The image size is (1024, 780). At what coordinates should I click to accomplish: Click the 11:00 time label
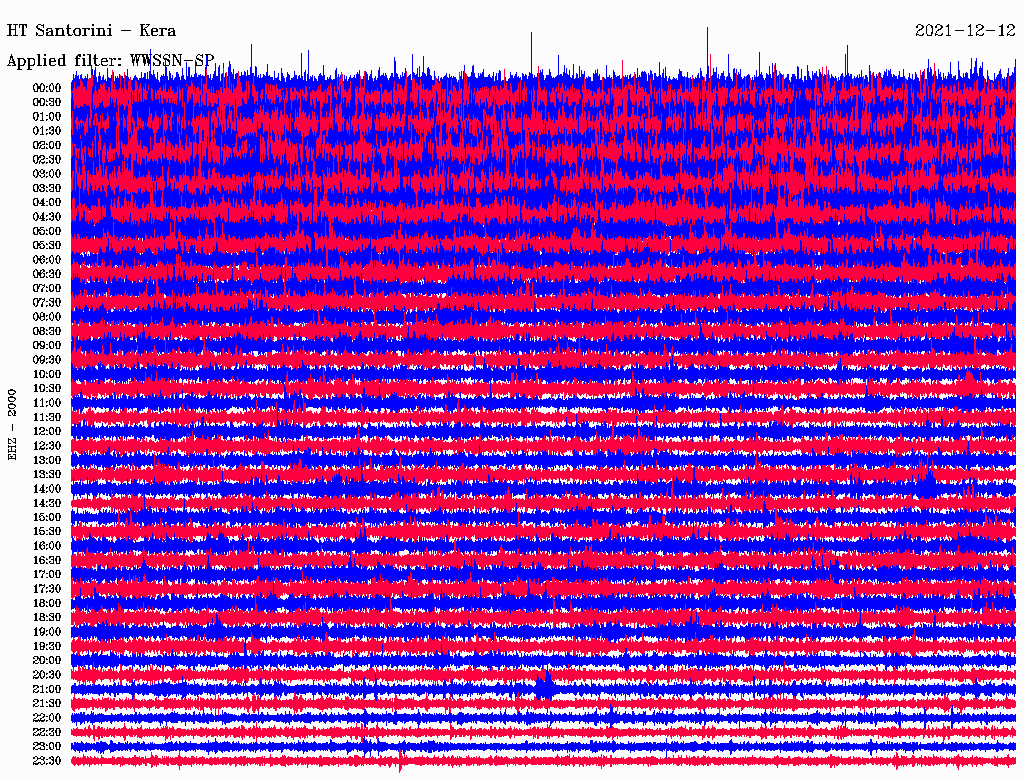47,403
